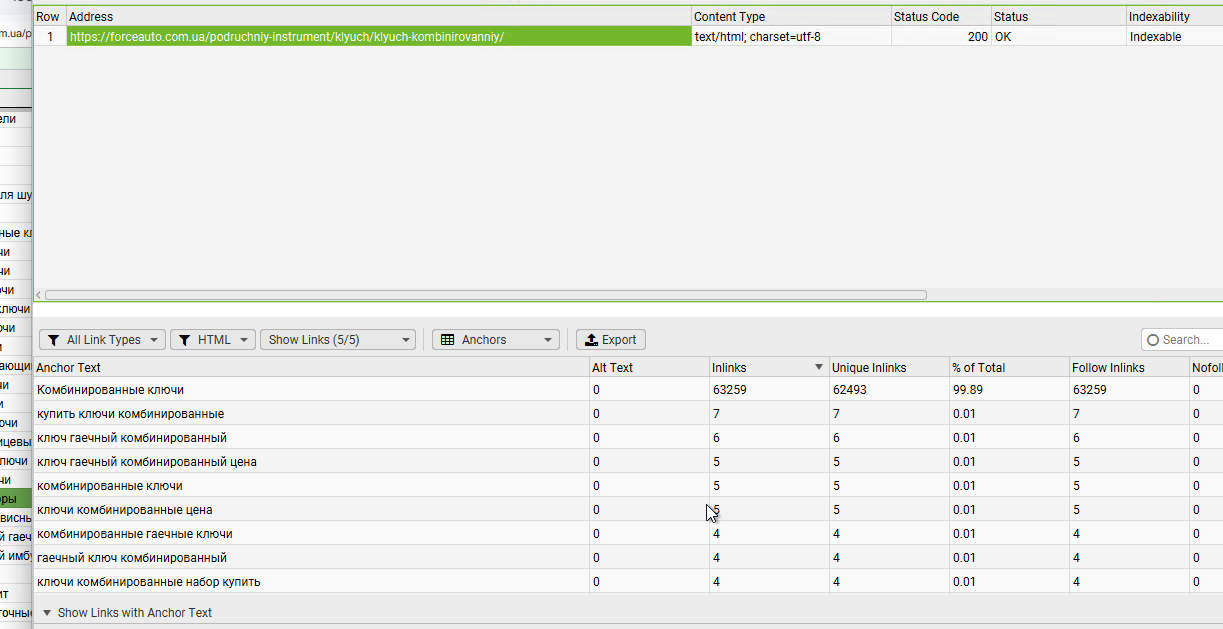Click the Inlinks value 63259
The width and height of the screenshot is (1223, 629).
730,390
